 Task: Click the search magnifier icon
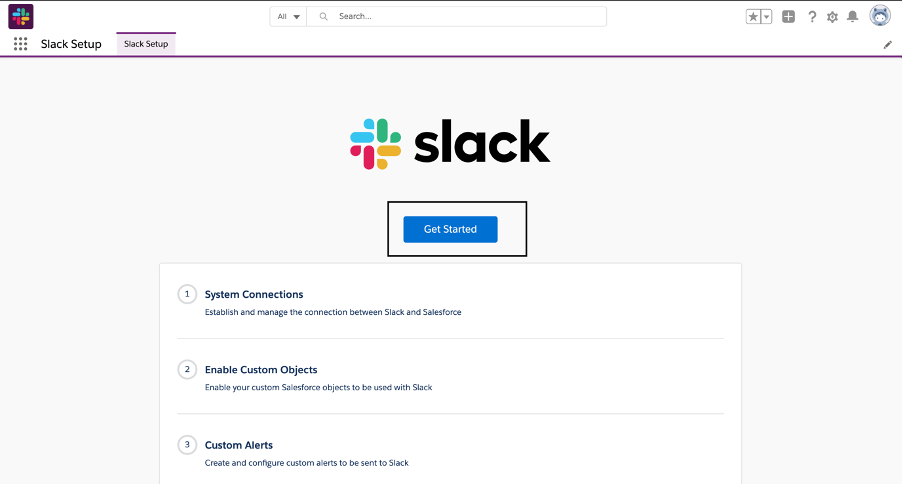(324, 17)
